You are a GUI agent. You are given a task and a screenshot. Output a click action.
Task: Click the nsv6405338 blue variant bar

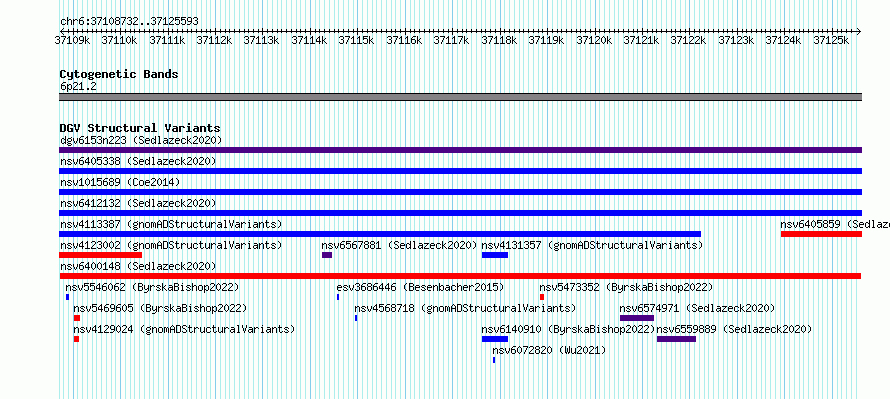coord(460,171)
